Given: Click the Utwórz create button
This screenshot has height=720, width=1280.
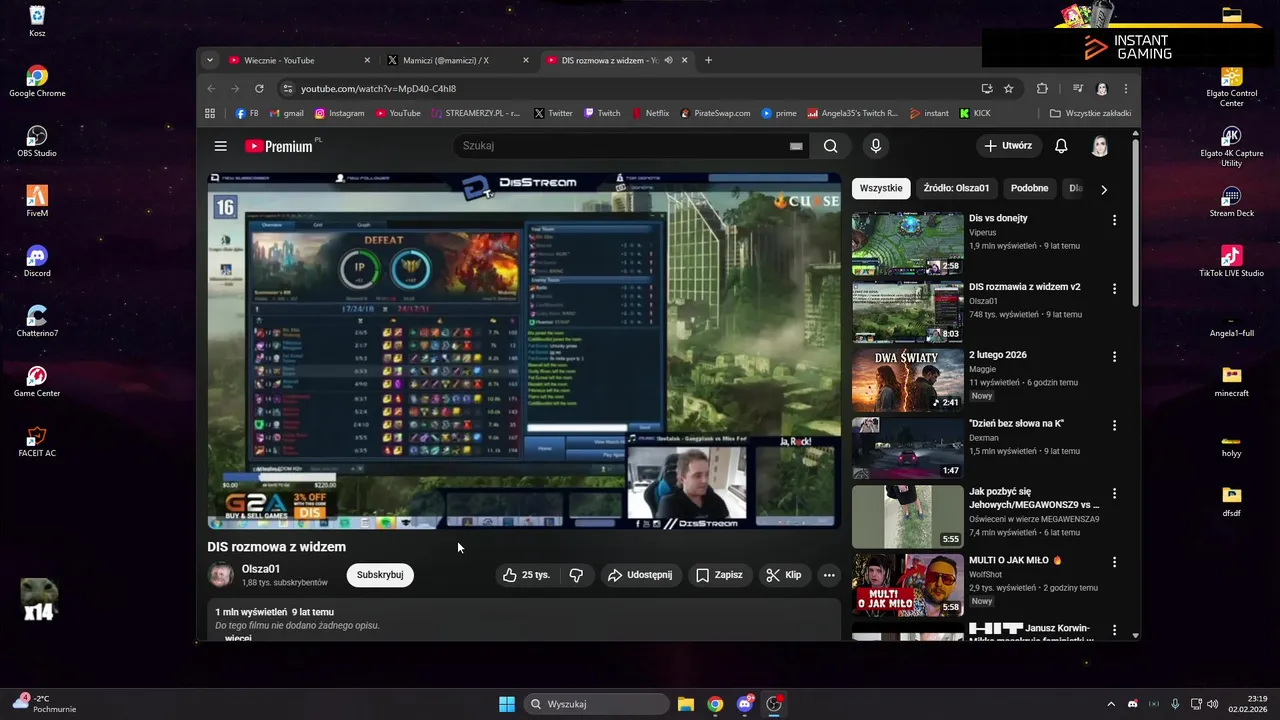Looking at the screenshot, I should pos(1008,146).
